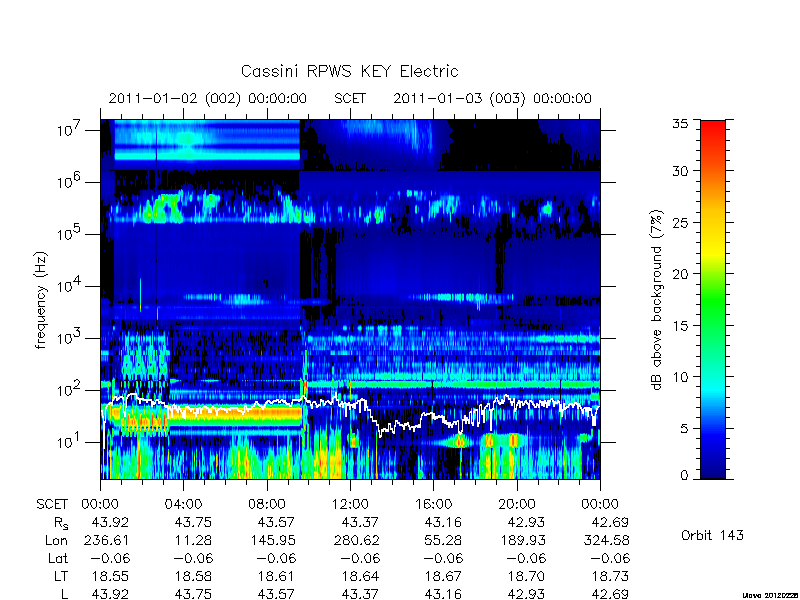Viewport: 800px width, 600px height.
Task: Click the frequency tick label for 10 to the 4
Action: 70,285
